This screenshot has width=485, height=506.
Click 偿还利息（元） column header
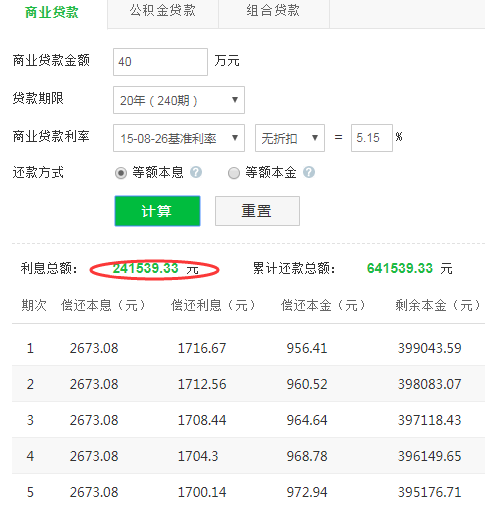213,305
